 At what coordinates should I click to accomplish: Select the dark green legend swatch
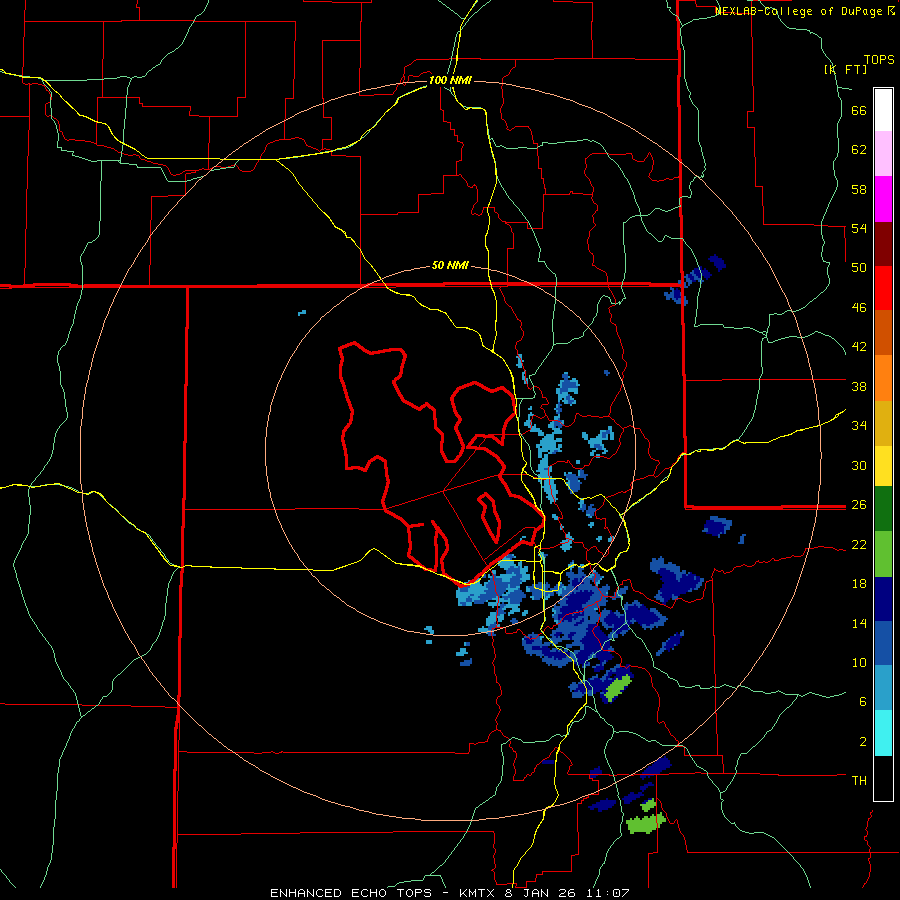coord(883,509)
